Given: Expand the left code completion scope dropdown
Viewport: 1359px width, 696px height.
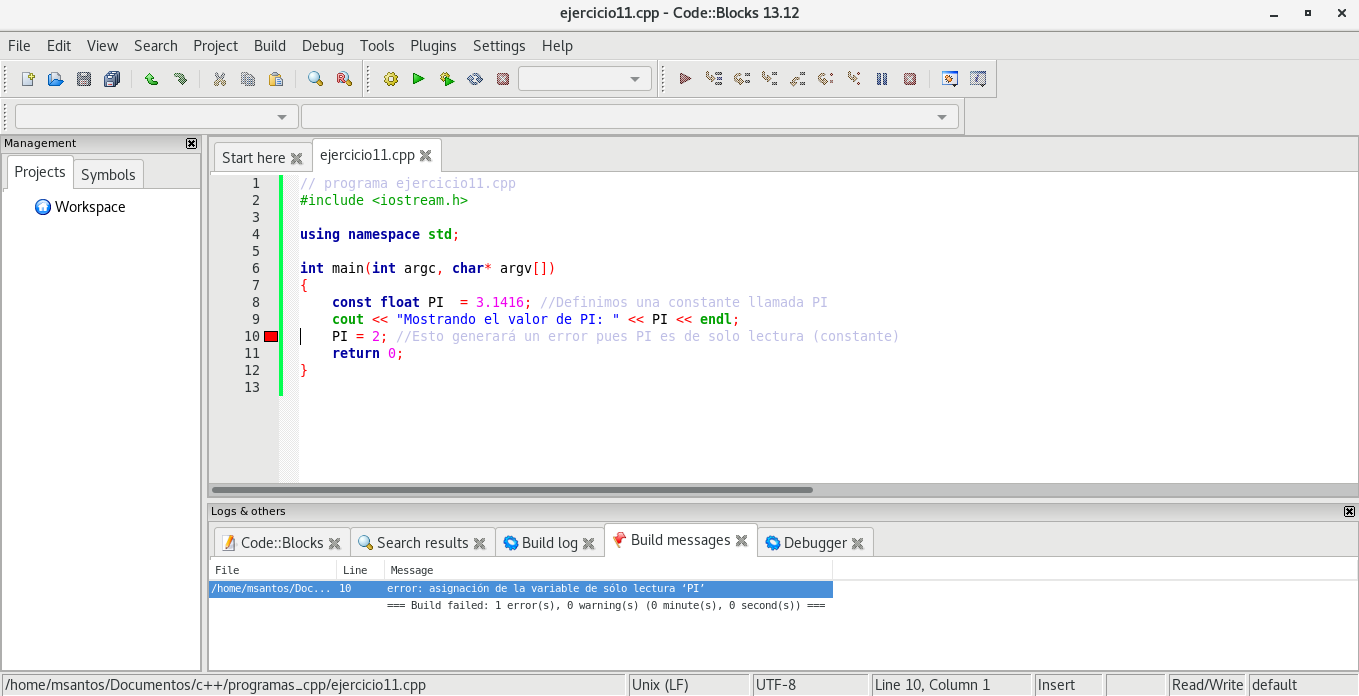Looking at the screenshot, I should (157, 117).
